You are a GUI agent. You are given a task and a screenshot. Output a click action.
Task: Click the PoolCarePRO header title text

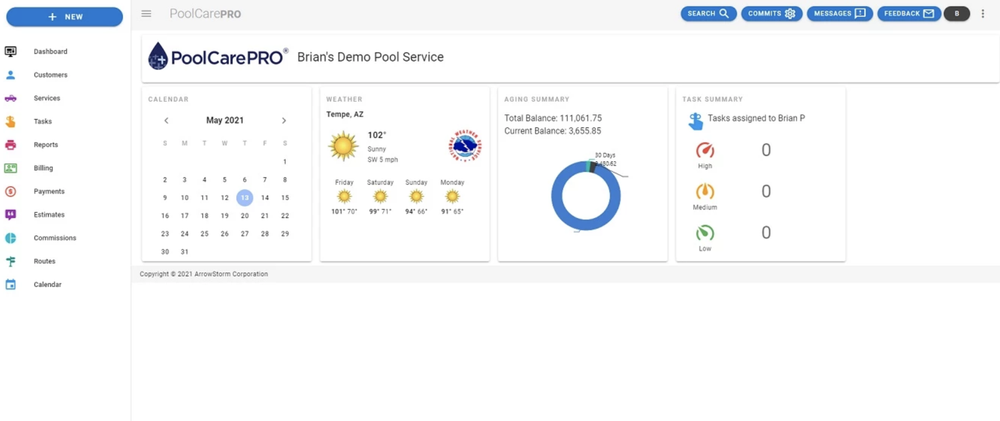pyautogui.click(x=205, y=14)
